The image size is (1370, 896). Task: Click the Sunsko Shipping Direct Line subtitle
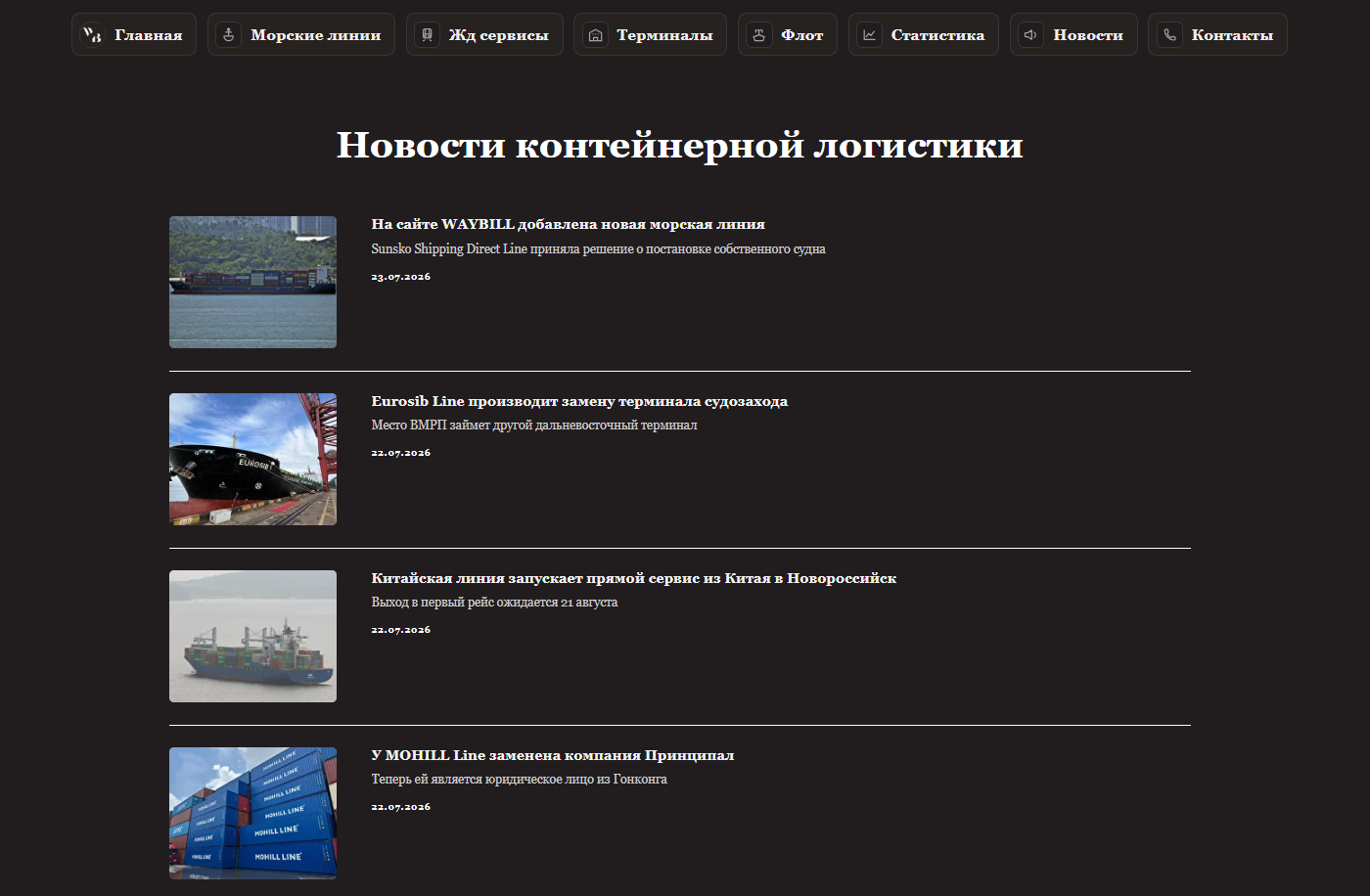(598, 249)
